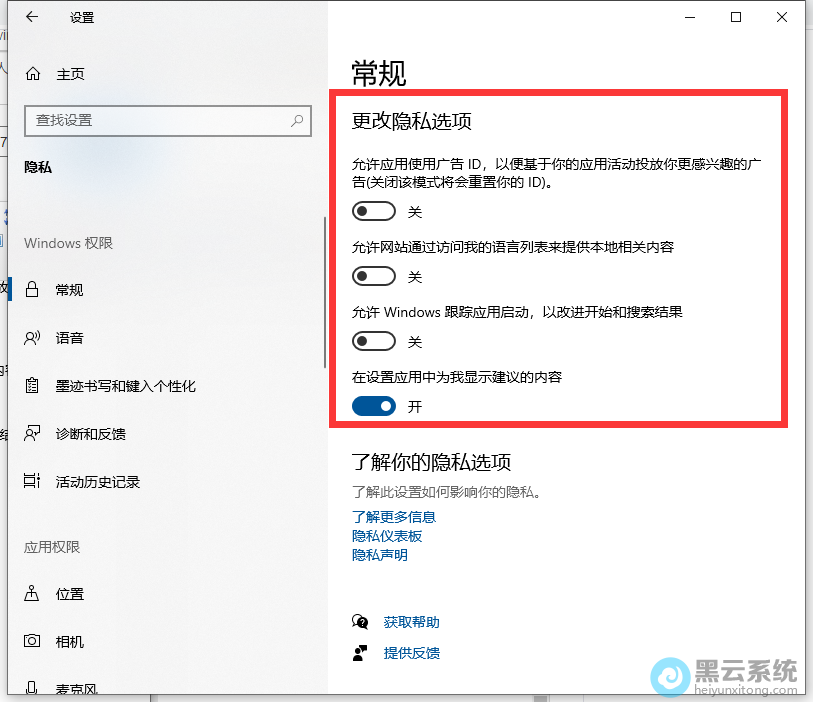
Task: Toggle language list website access switch
Action: (374, 277)
